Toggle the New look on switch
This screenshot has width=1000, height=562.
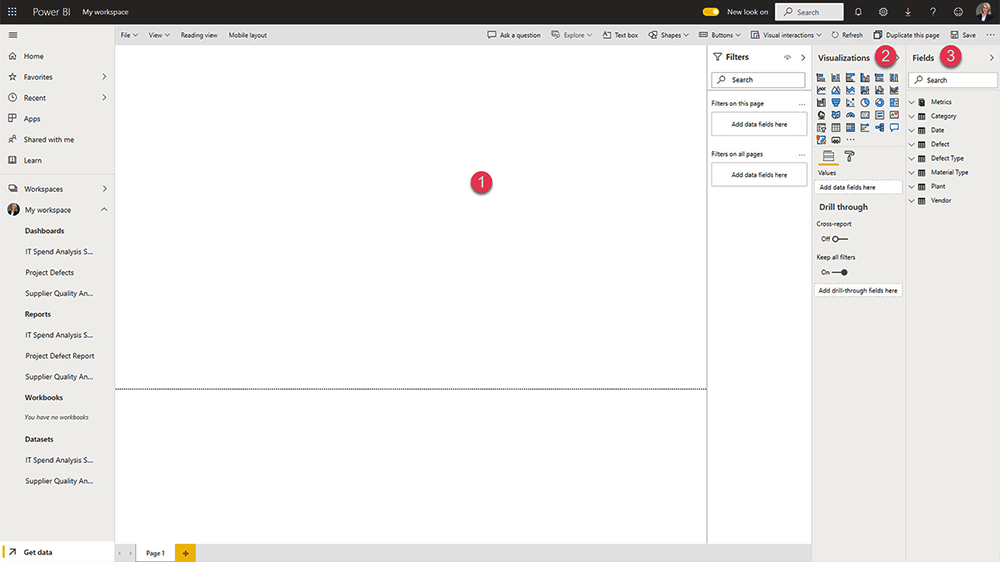click(x=711, y=12)
